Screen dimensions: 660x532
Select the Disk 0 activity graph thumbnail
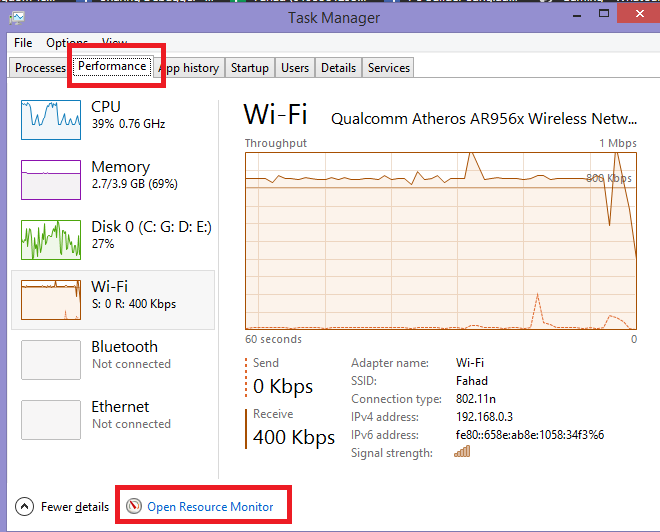coord(51,240)
